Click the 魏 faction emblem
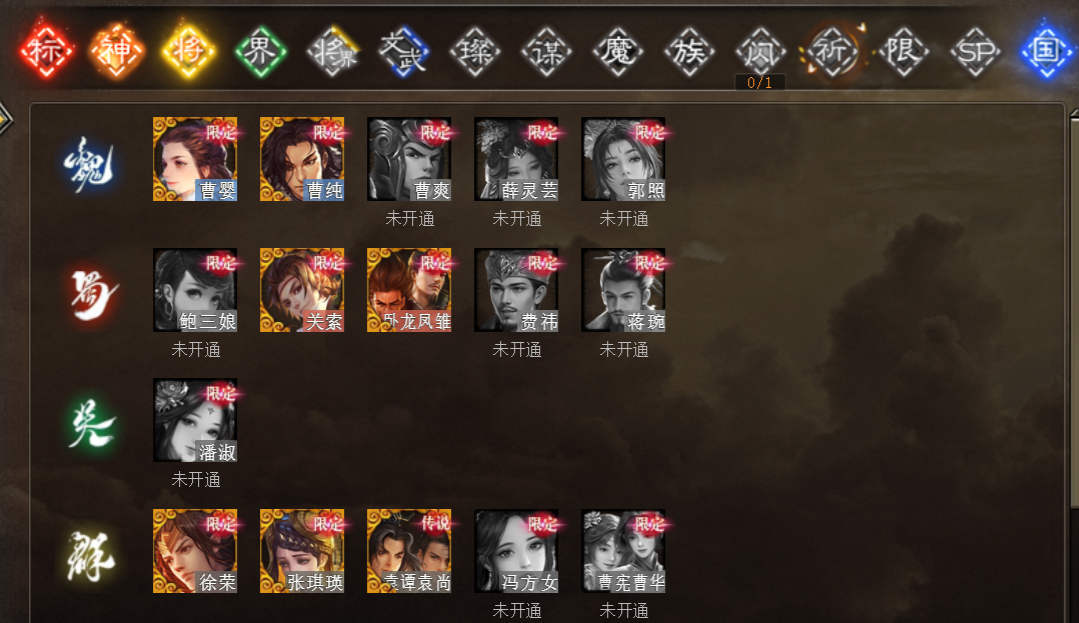1079x623 pixels. click(x=89, y=165)
